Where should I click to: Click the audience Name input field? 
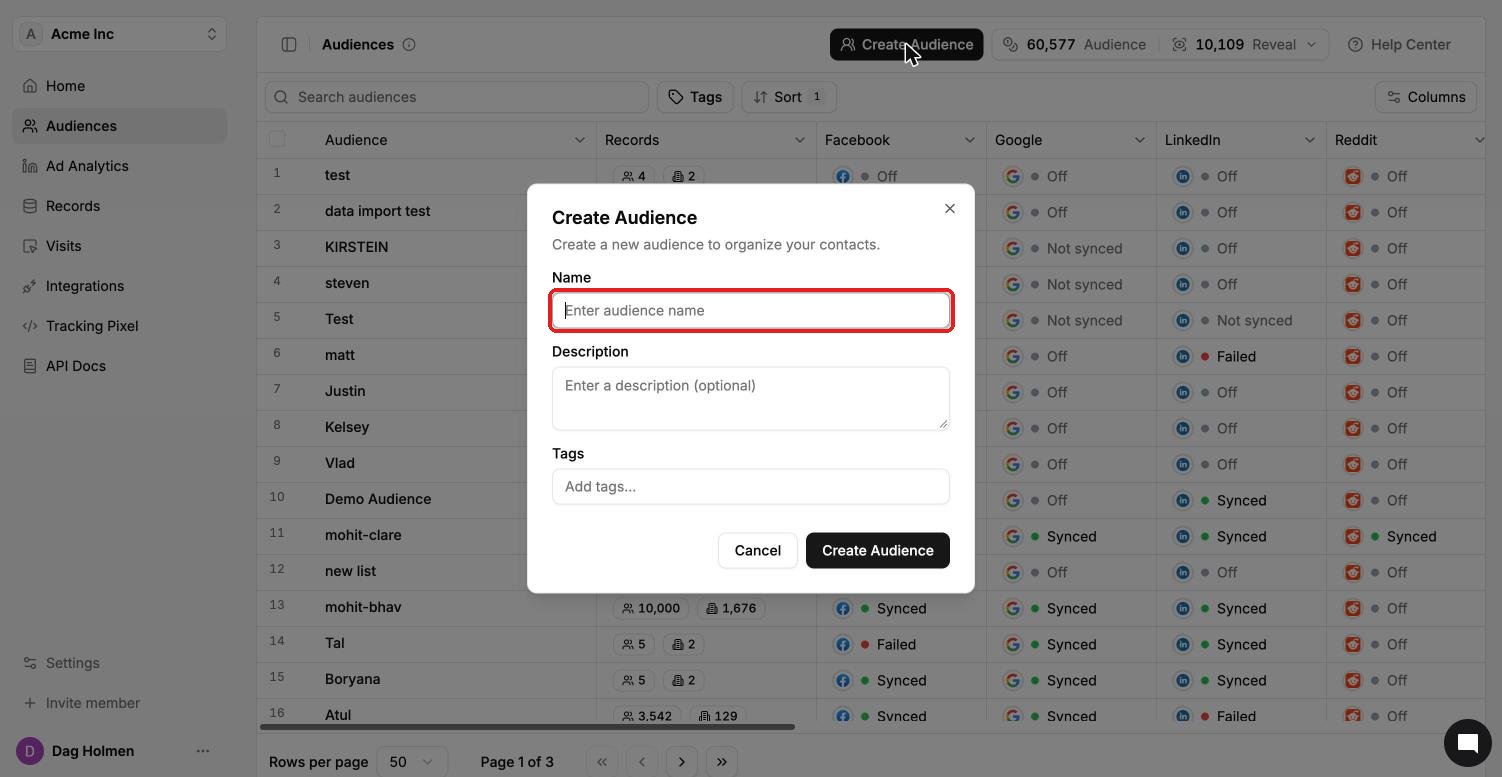coord(751,310)
